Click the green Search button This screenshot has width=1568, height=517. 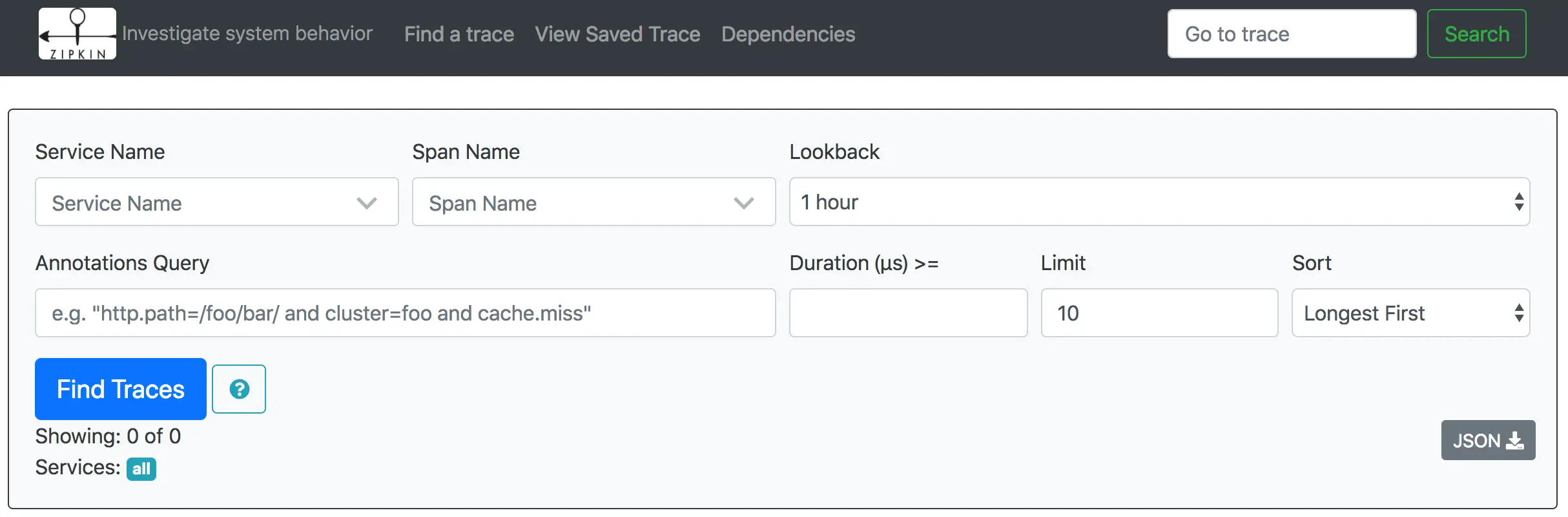coord(1476,34)
